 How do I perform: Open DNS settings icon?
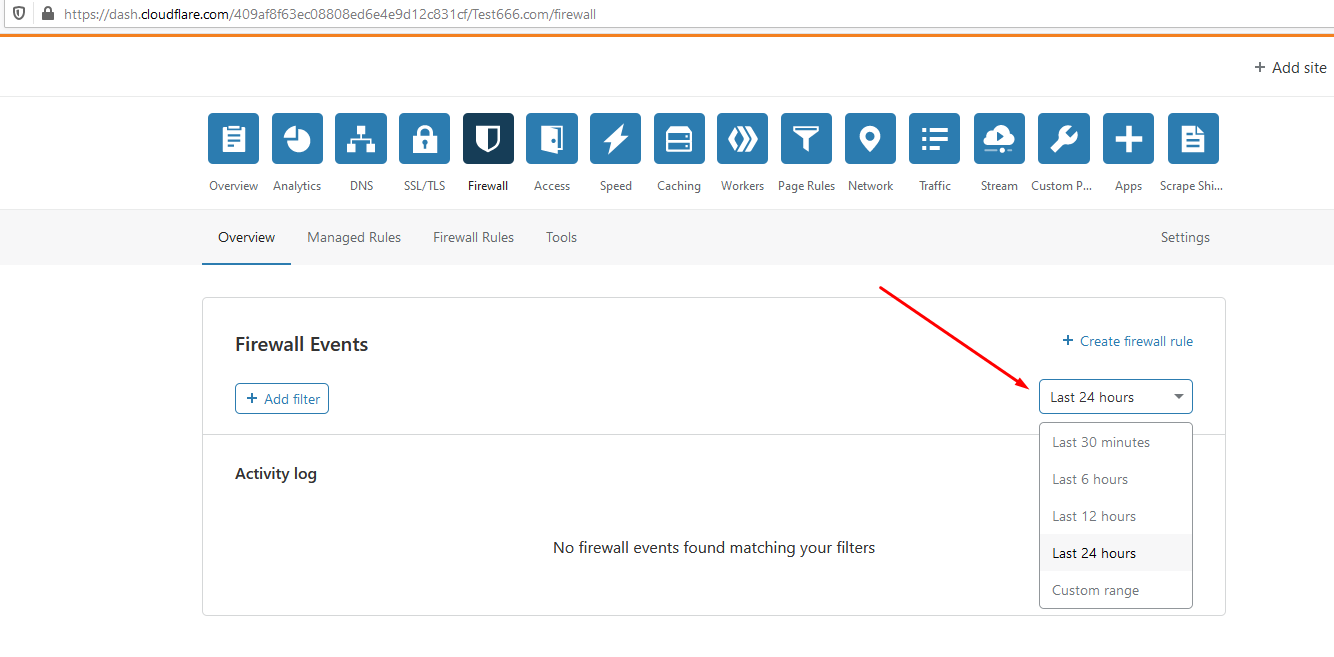pyautogui.click(x=360, y=138)
